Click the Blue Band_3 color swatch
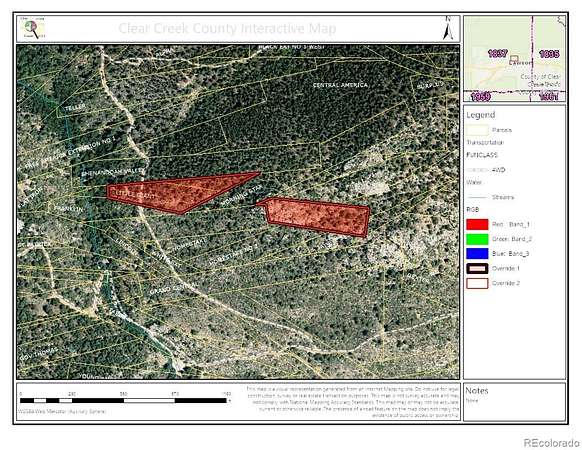582x450 pixels. click(477, 254)
